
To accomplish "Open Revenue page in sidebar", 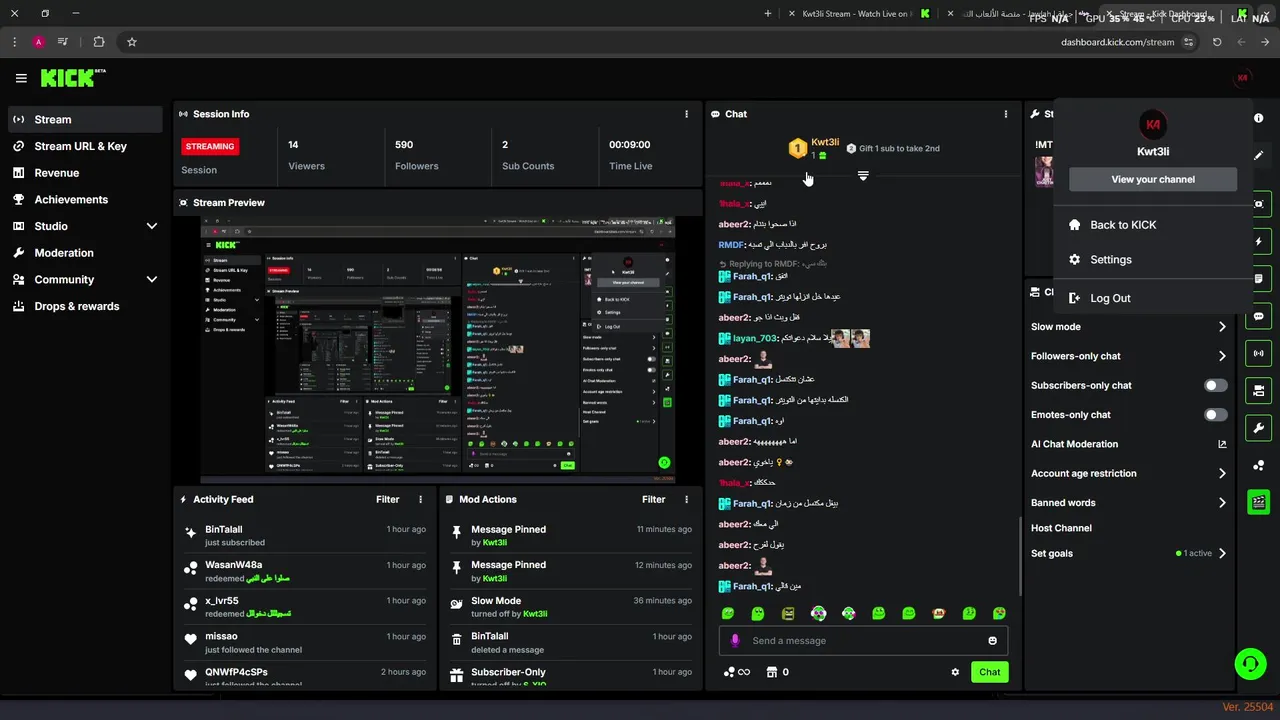I will [85, 173].
